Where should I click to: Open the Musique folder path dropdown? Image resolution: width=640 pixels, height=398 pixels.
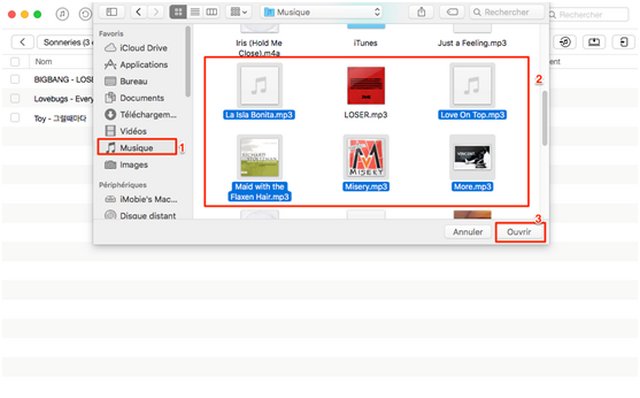pyautogui.click(x=322, y=12)
